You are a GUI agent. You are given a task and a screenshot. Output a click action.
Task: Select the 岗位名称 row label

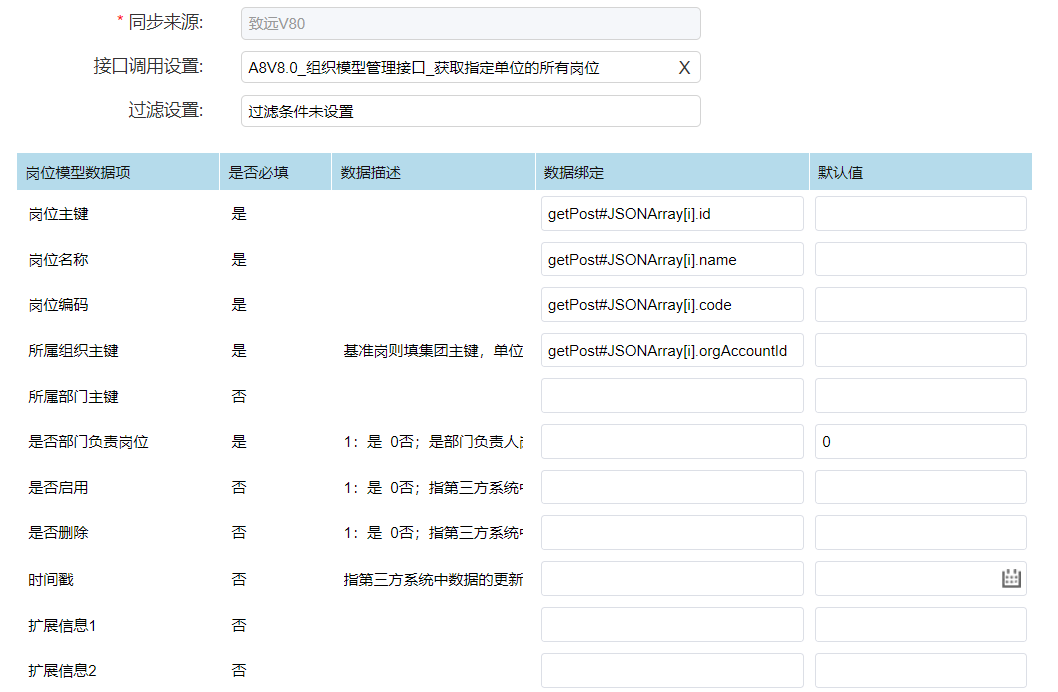click(x=59, y=260)
